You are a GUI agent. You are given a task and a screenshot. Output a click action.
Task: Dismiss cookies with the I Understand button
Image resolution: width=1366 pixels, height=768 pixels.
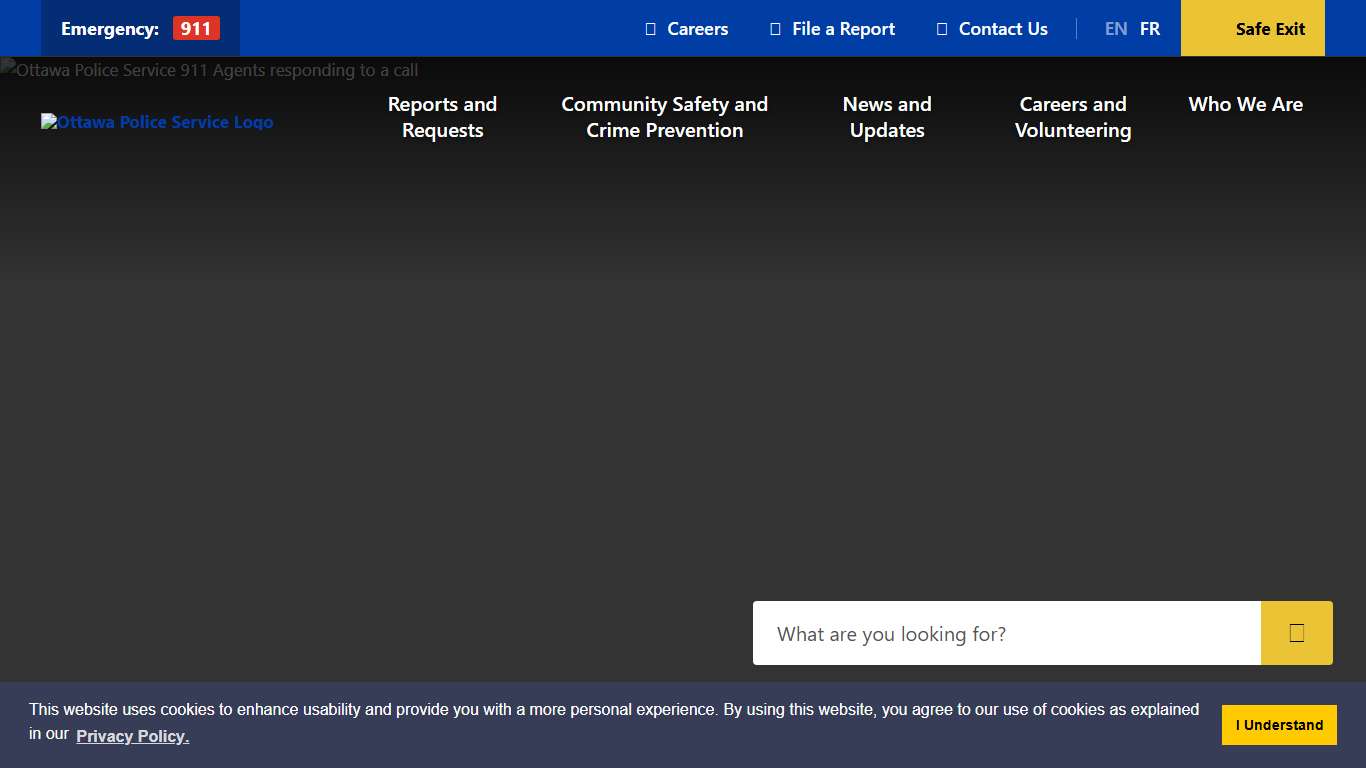(1279, 724)
